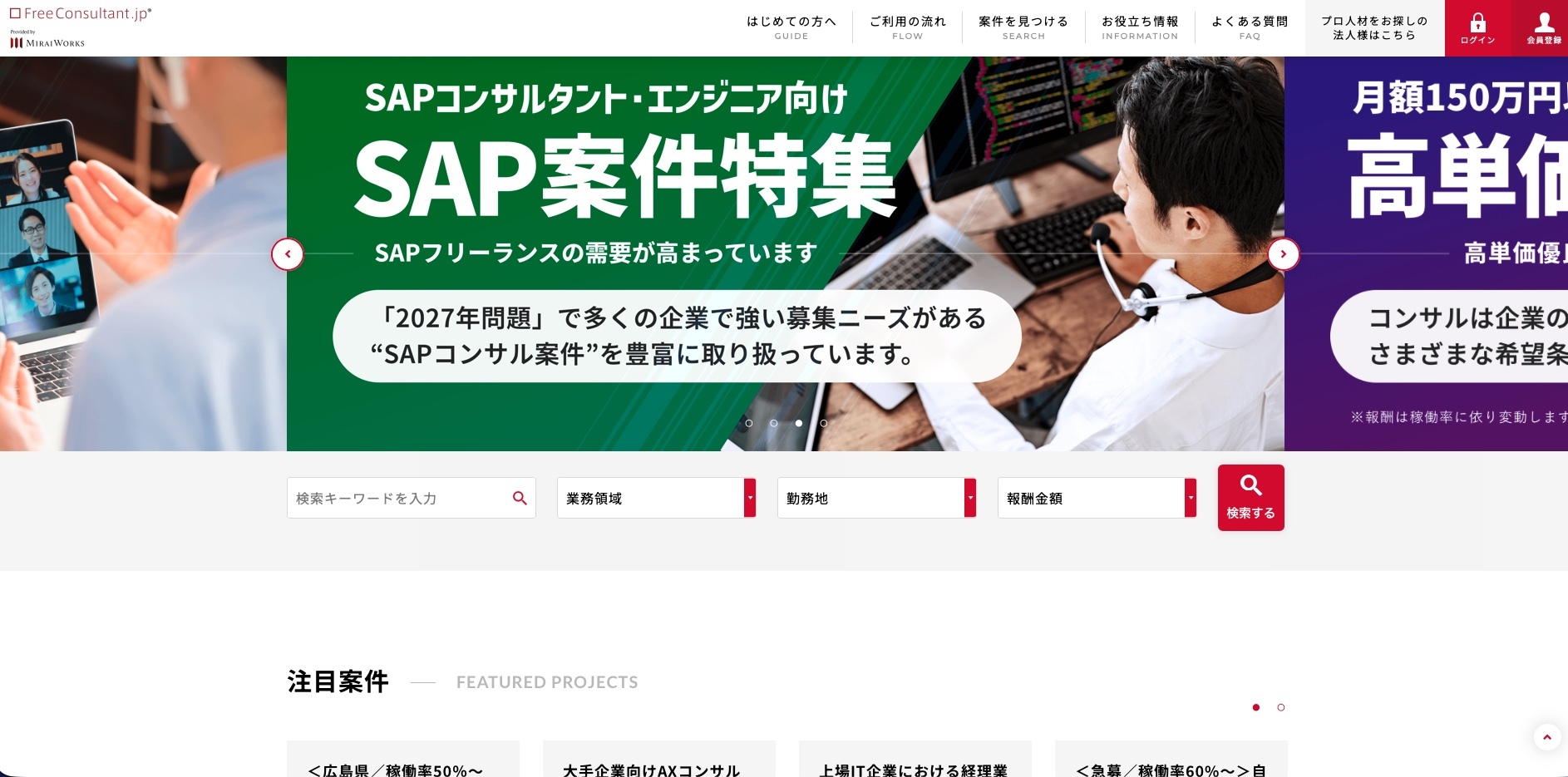Select second featured projects page dot

click(1281, 707)
